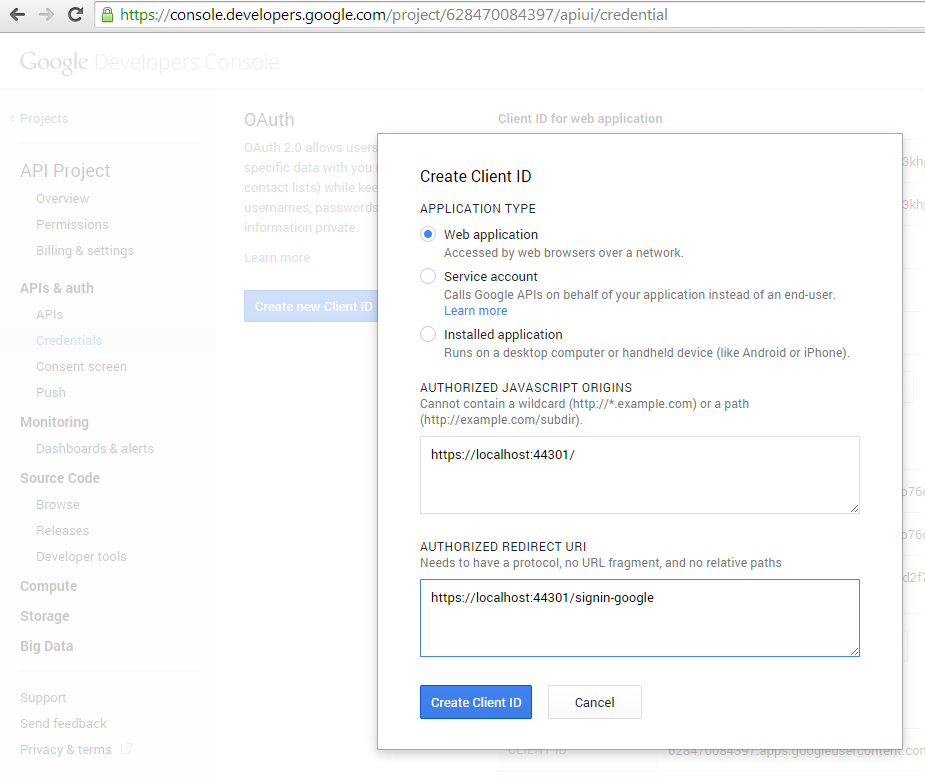The width and height of the screenshot is (925, 778).
Task: Expand the Monitoring section
Action: 54,422
